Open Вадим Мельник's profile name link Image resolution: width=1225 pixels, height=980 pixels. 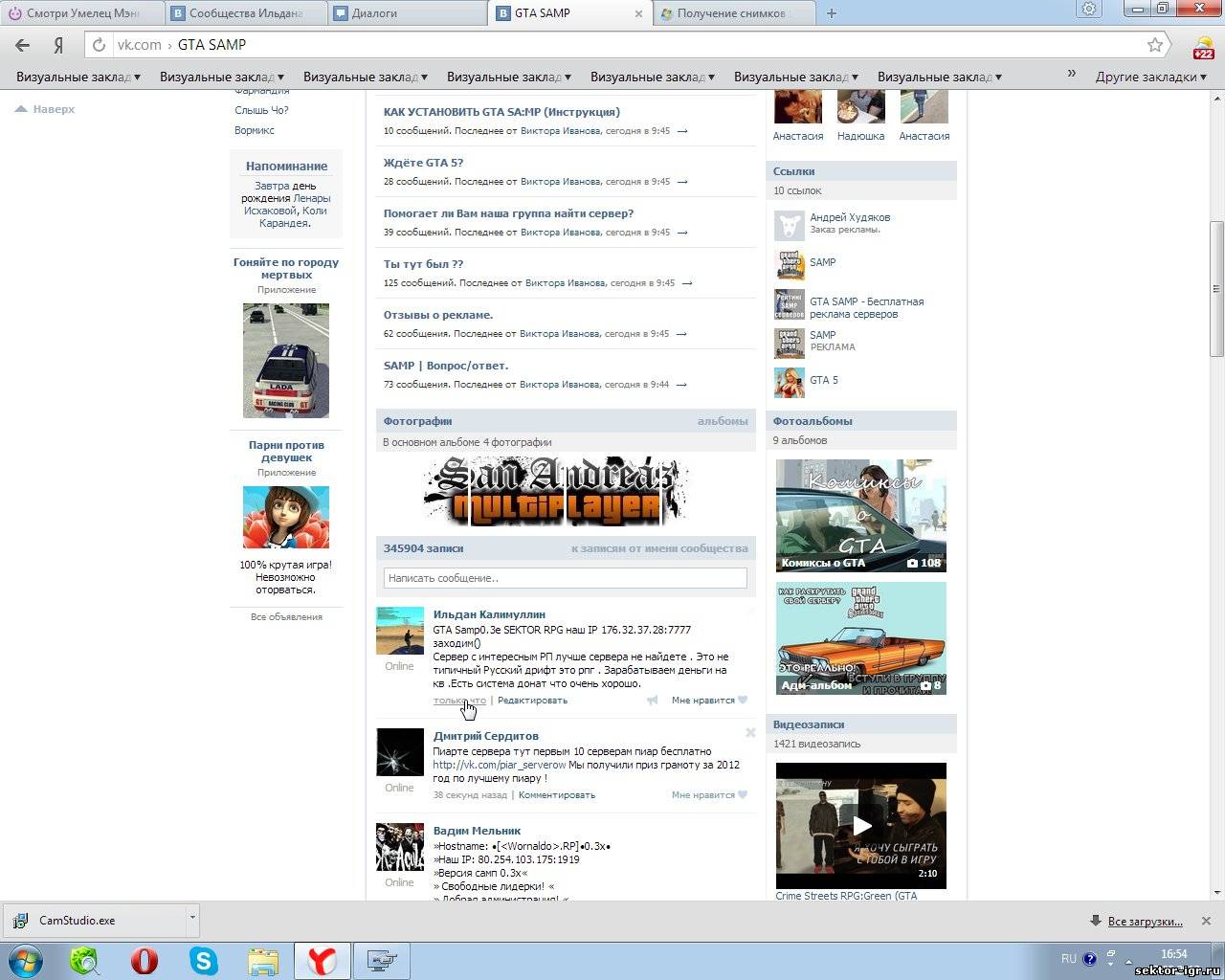pos(477,831)
